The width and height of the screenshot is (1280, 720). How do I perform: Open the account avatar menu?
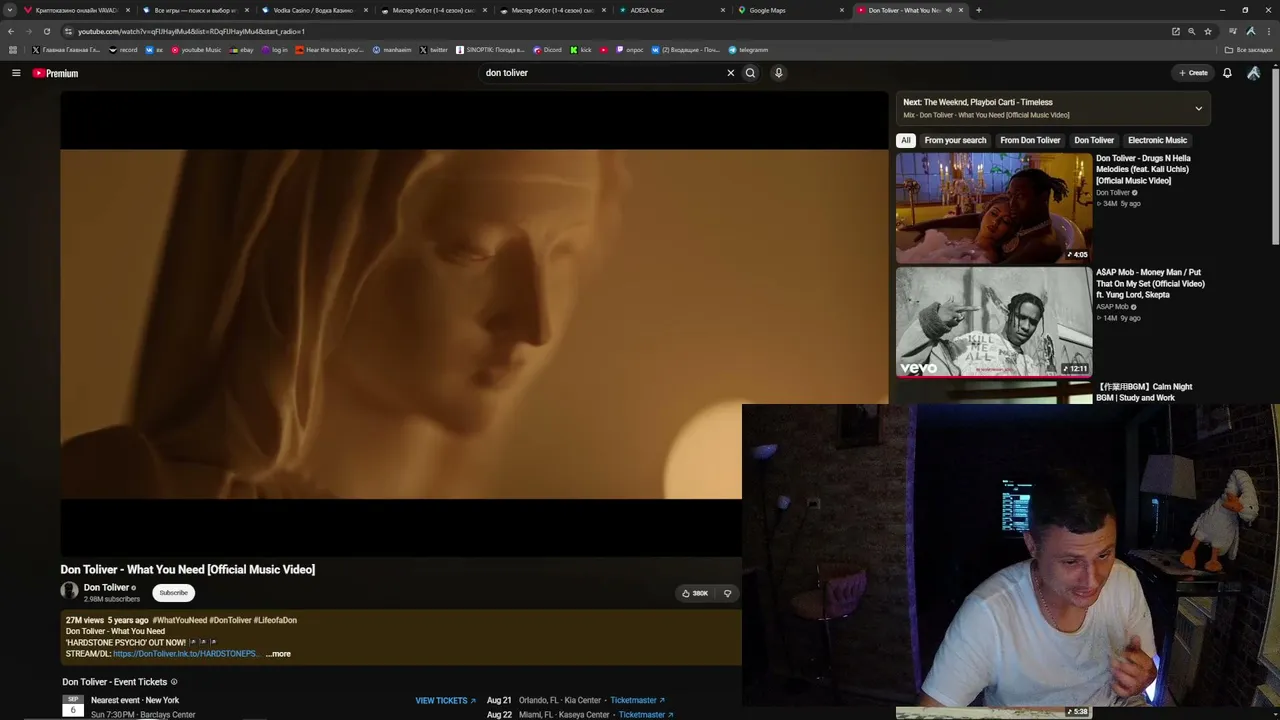(x=1253, y=73)
